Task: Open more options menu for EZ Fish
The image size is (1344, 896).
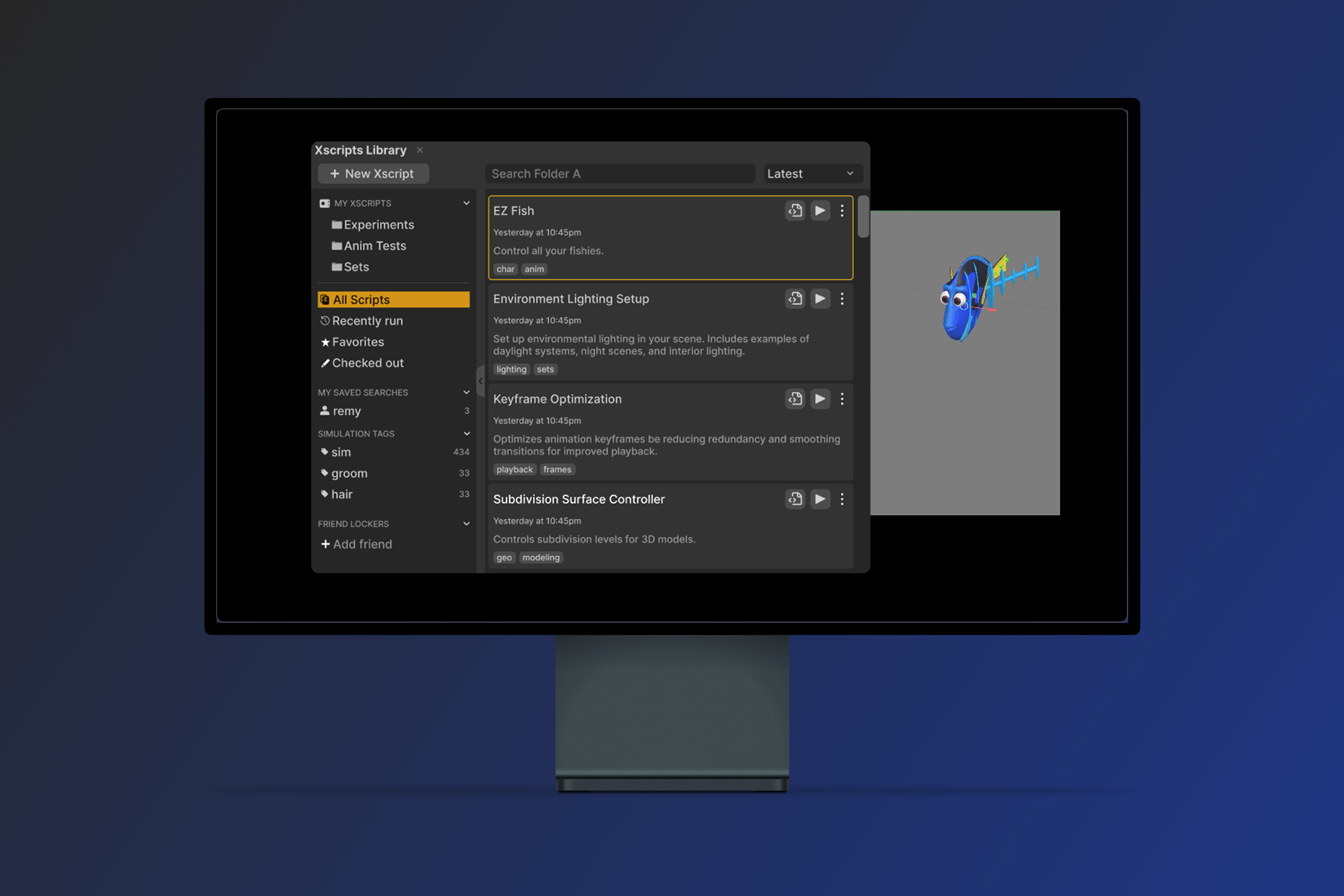Action: [x=842, y=211]
